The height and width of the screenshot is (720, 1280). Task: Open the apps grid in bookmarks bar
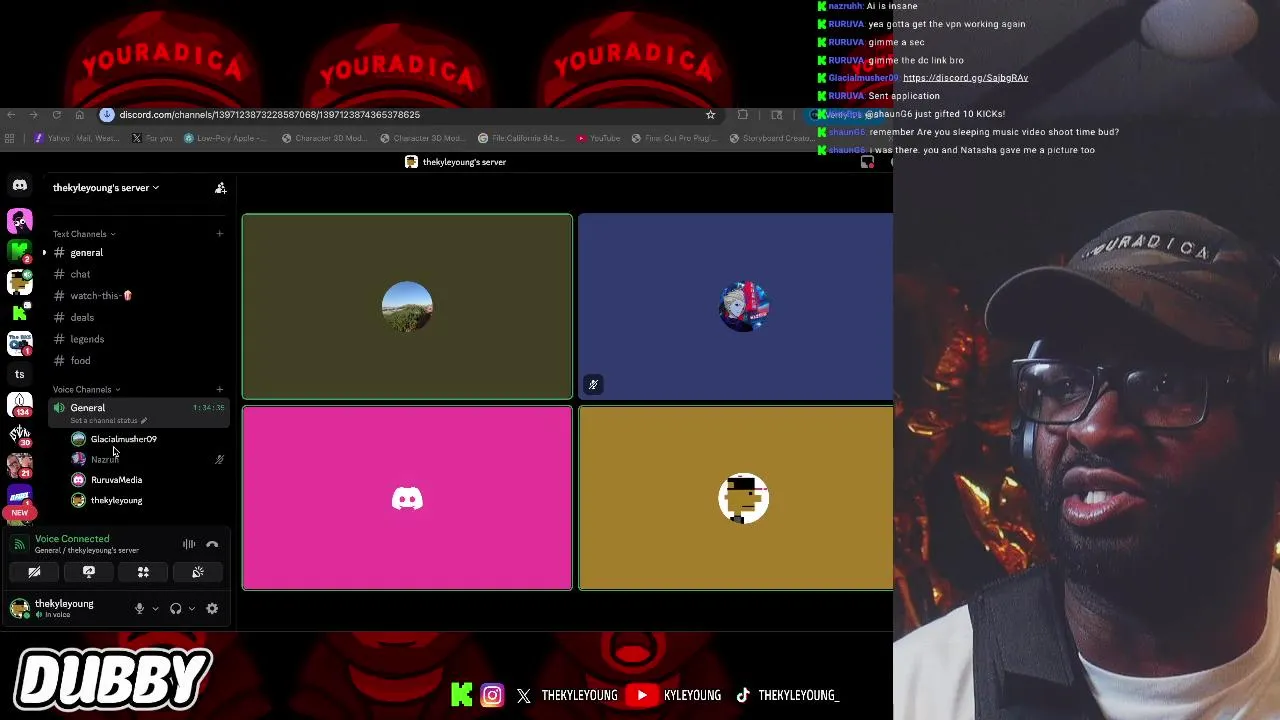[x=9, y=138]
